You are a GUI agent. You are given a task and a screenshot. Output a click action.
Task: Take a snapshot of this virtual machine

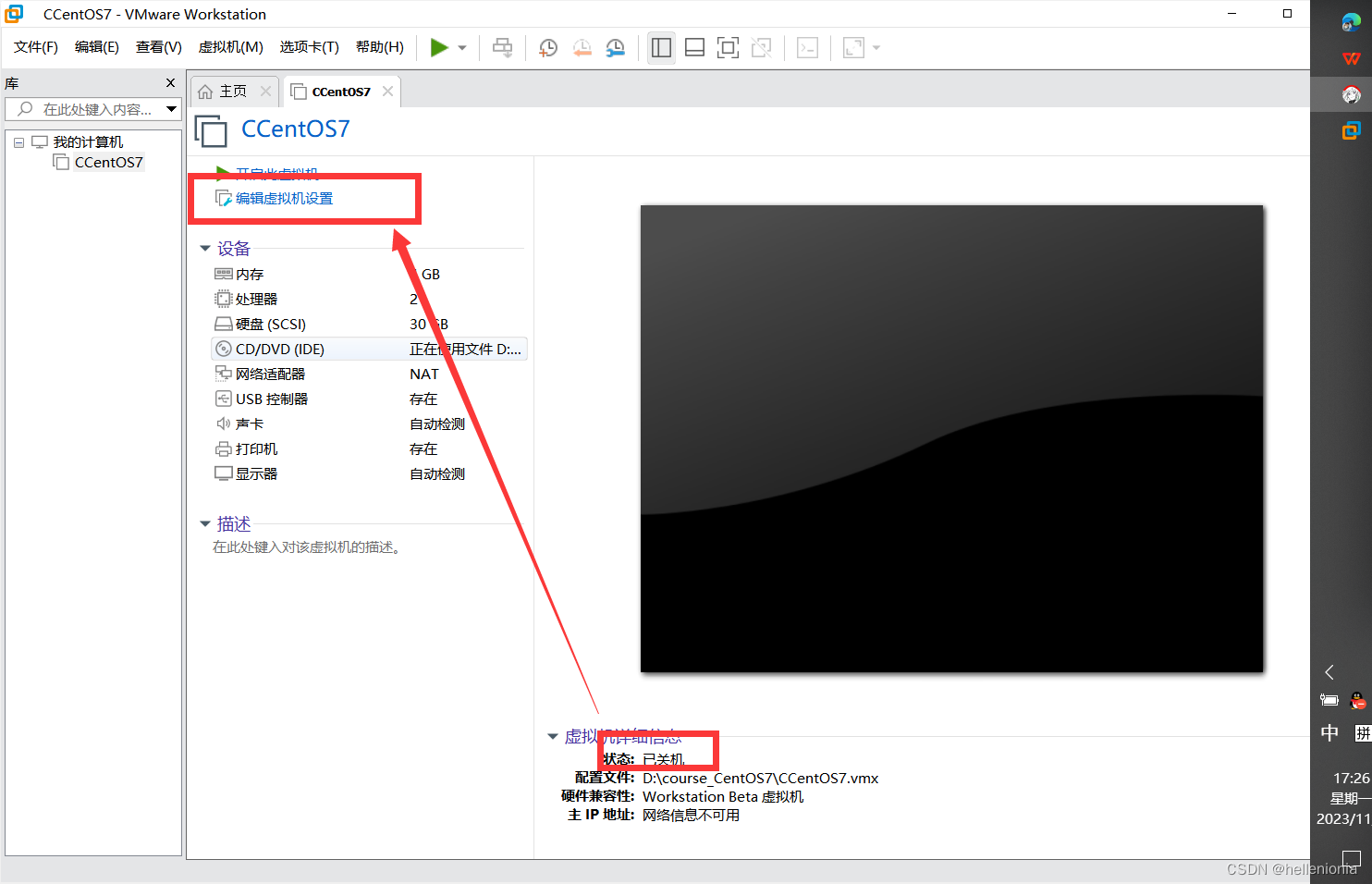[548, 47]
